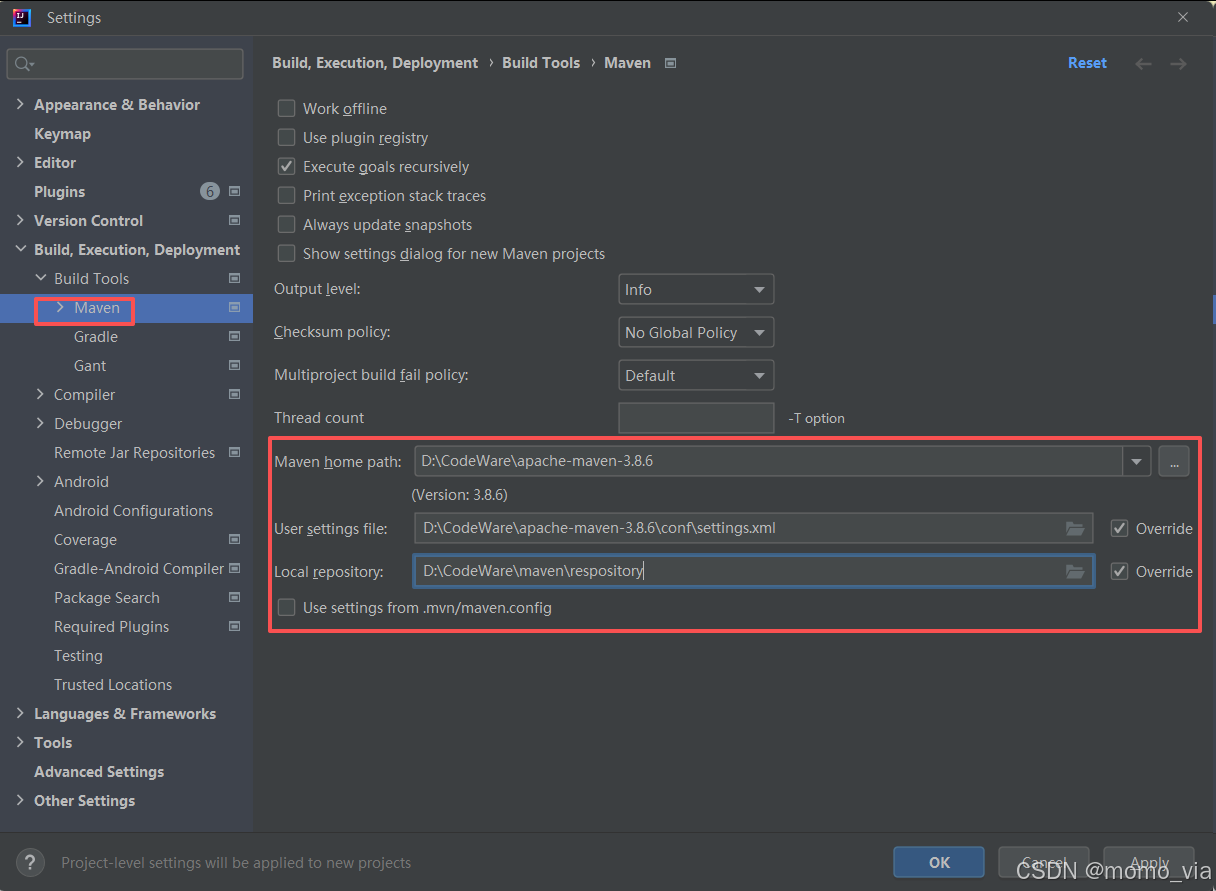
Task: Expand the Compiler node
Action: click(40, 394)
